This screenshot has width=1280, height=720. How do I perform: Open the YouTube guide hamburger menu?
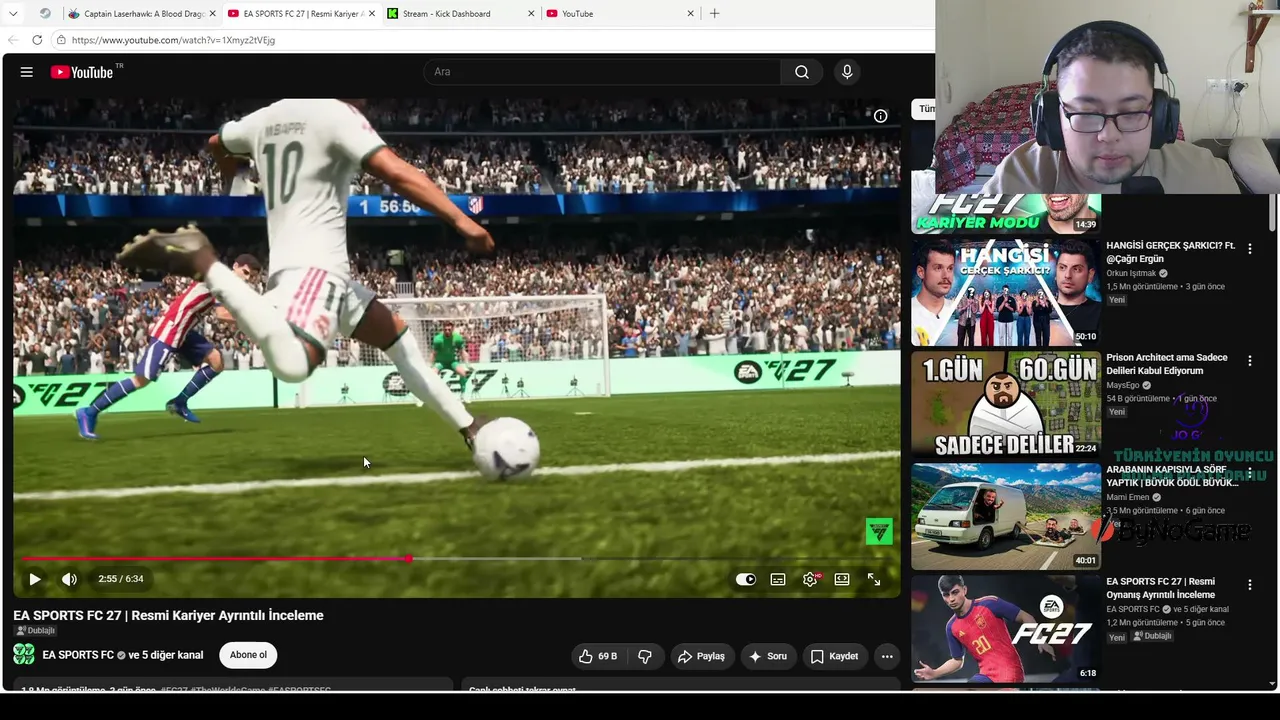(27, 72)
